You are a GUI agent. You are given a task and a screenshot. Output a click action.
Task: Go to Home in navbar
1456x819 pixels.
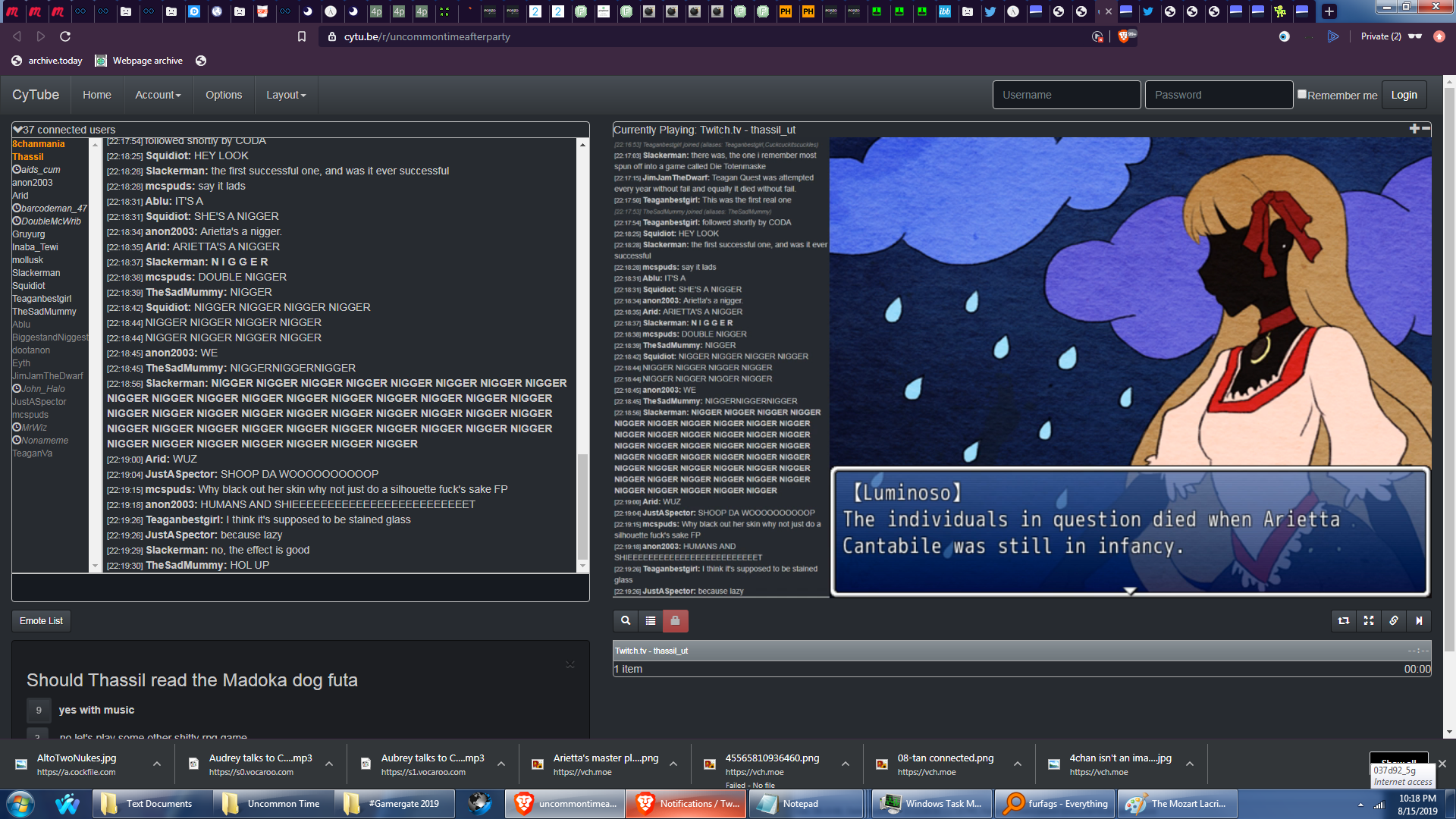click(x=97, y=95)
